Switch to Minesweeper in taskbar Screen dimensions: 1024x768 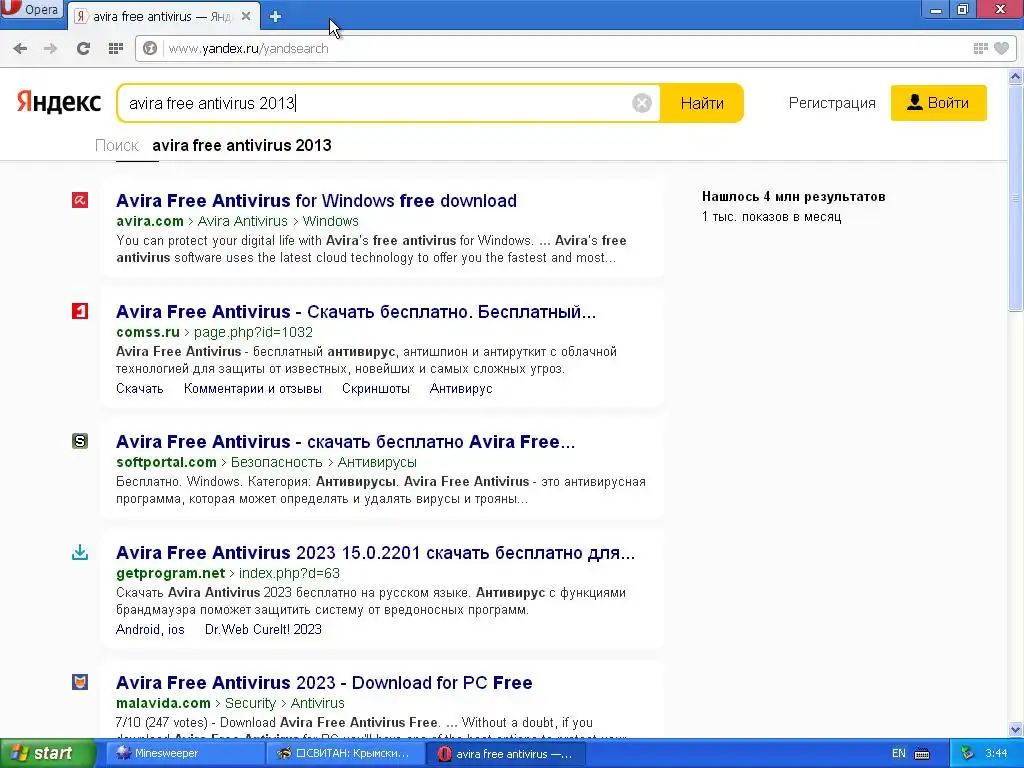tap(183, 754)
